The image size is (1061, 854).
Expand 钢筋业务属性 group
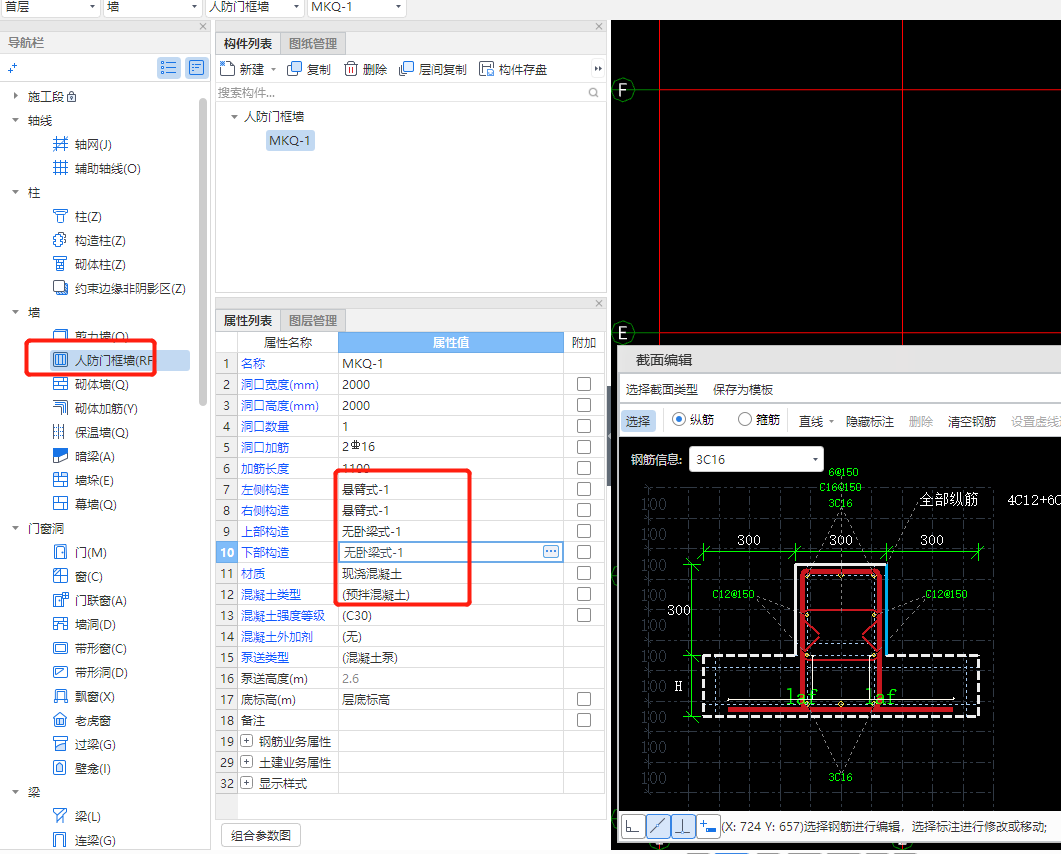(247, 741)
